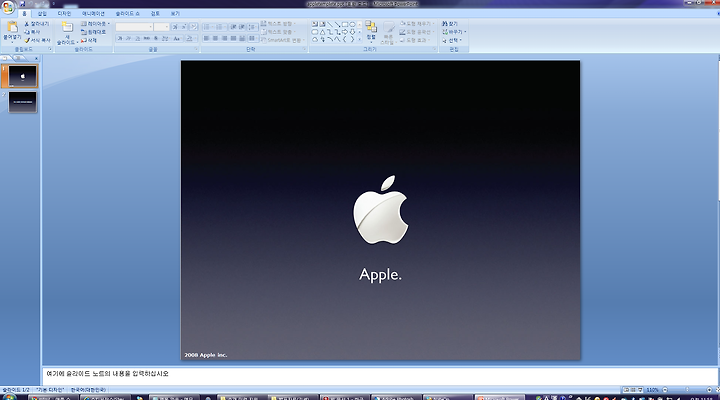Click Convert to SmartArt (SmartArt로 변환)
Image resolution: width=720 pixels, height=400 pixels.
point(283,40)
